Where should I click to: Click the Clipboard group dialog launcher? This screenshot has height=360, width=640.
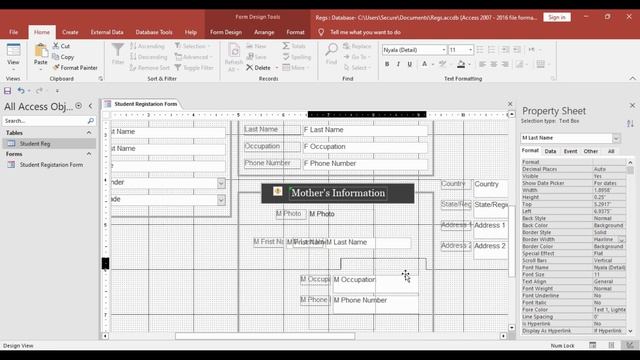[101, 79]
